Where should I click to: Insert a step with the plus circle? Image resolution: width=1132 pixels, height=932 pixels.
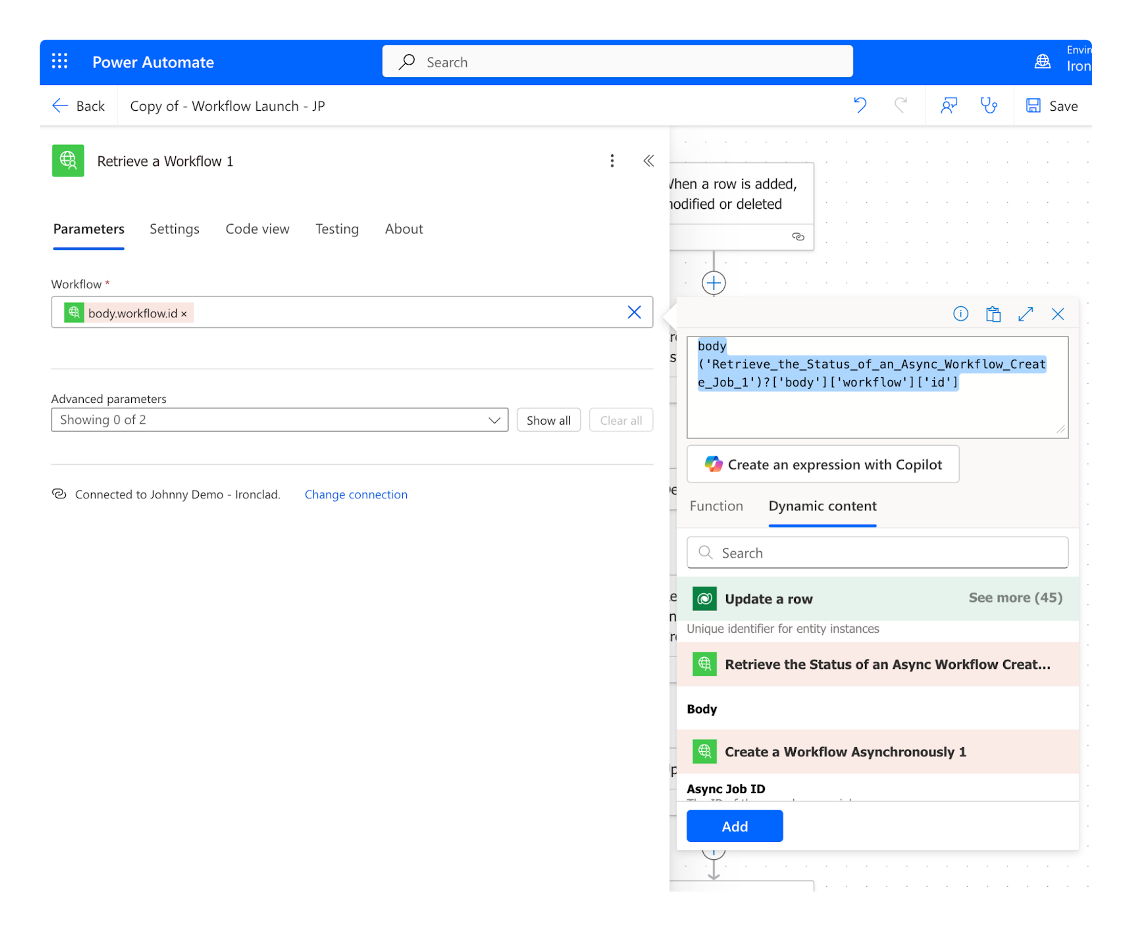[x=713, y=283]
